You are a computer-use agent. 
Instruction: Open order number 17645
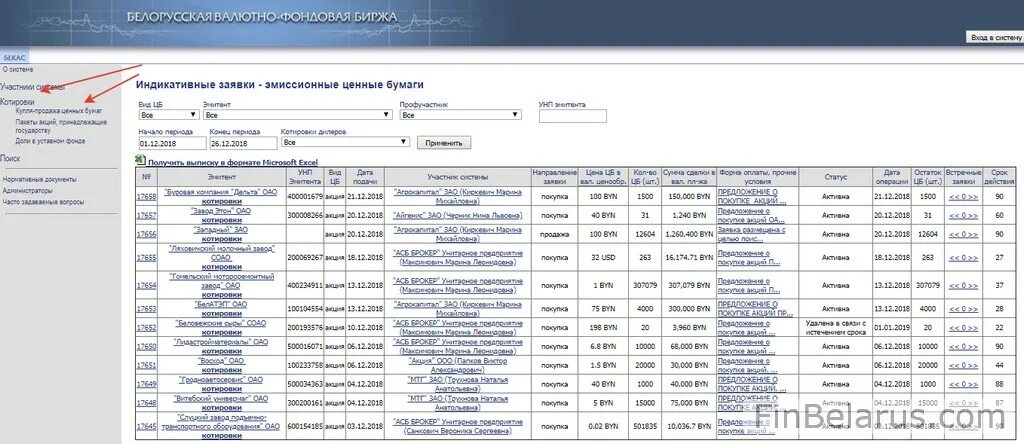pos(146,426)
